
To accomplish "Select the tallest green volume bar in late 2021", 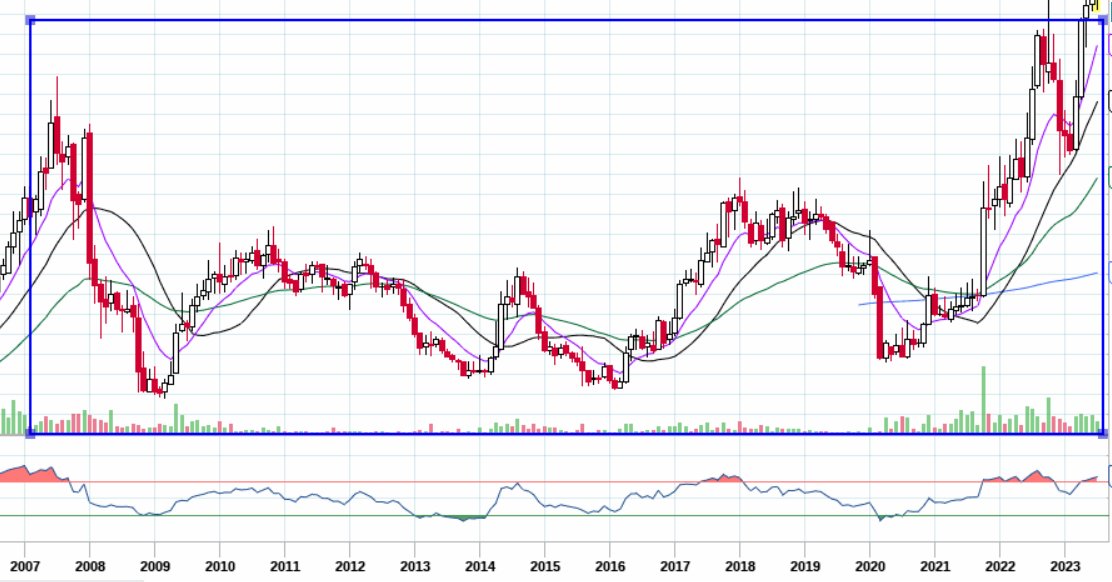I will point(983,399).
